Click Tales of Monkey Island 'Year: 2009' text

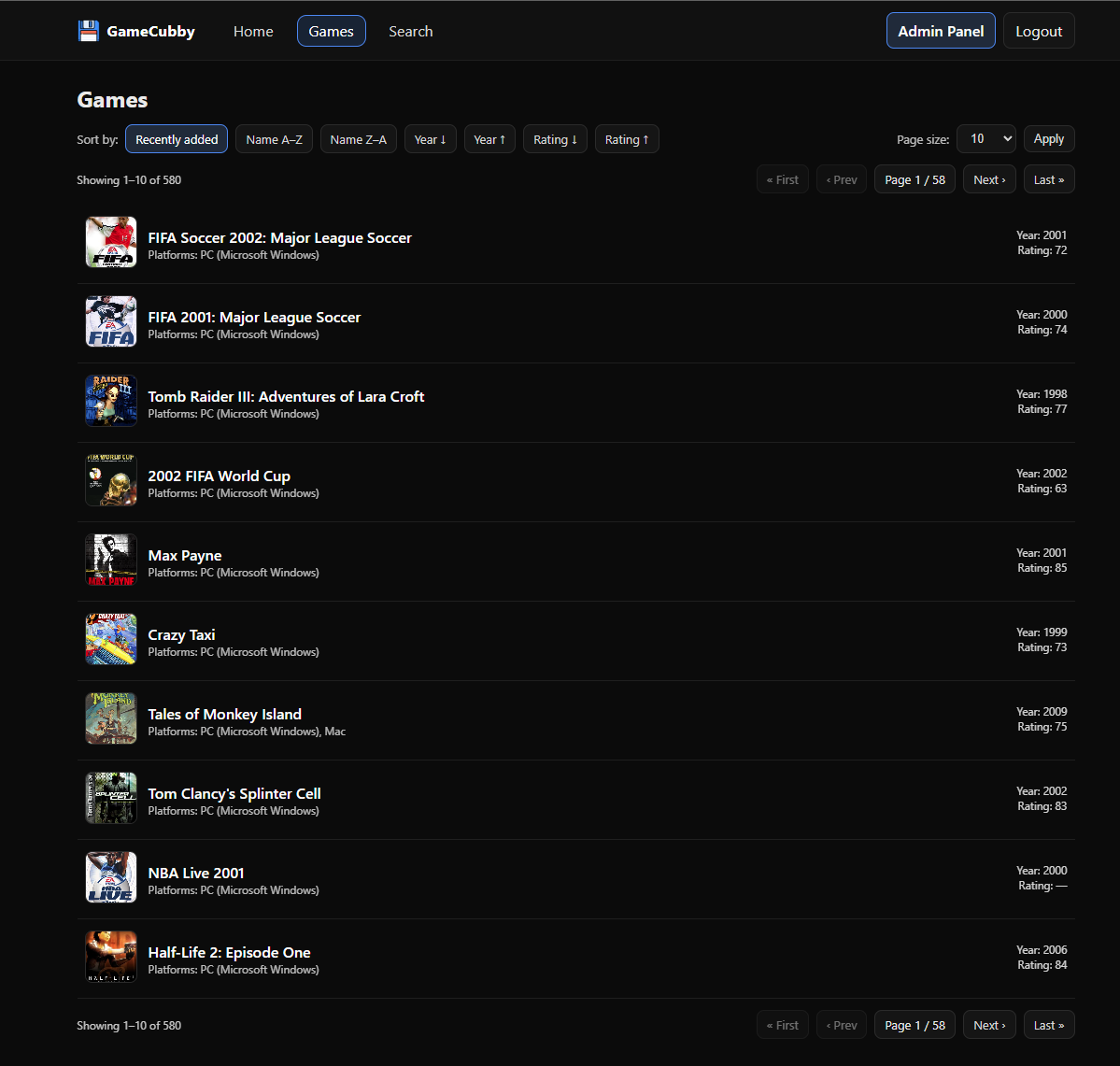click(1042, 711)
